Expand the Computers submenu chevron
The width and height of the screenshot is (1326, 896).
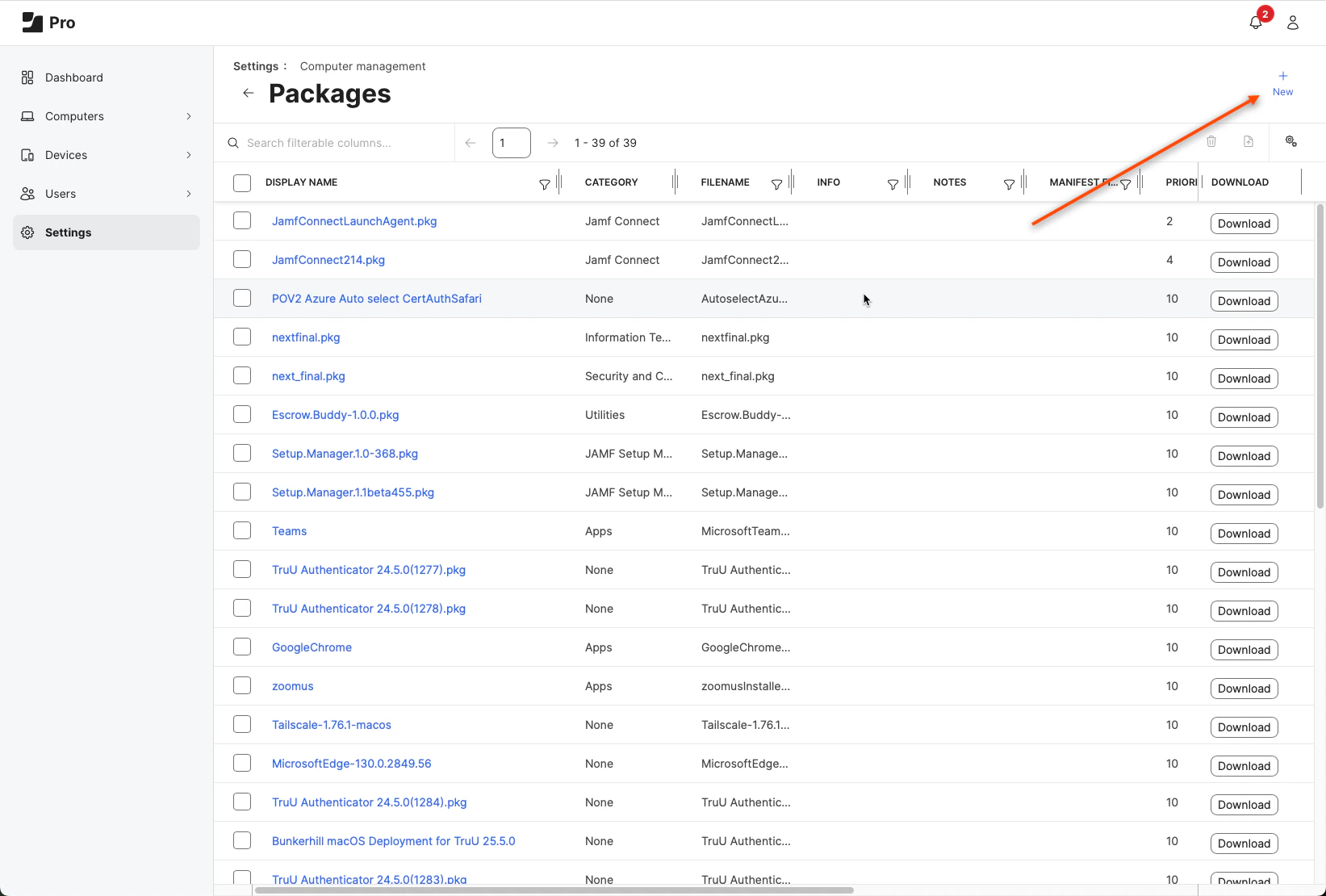(x=189, y=116)
